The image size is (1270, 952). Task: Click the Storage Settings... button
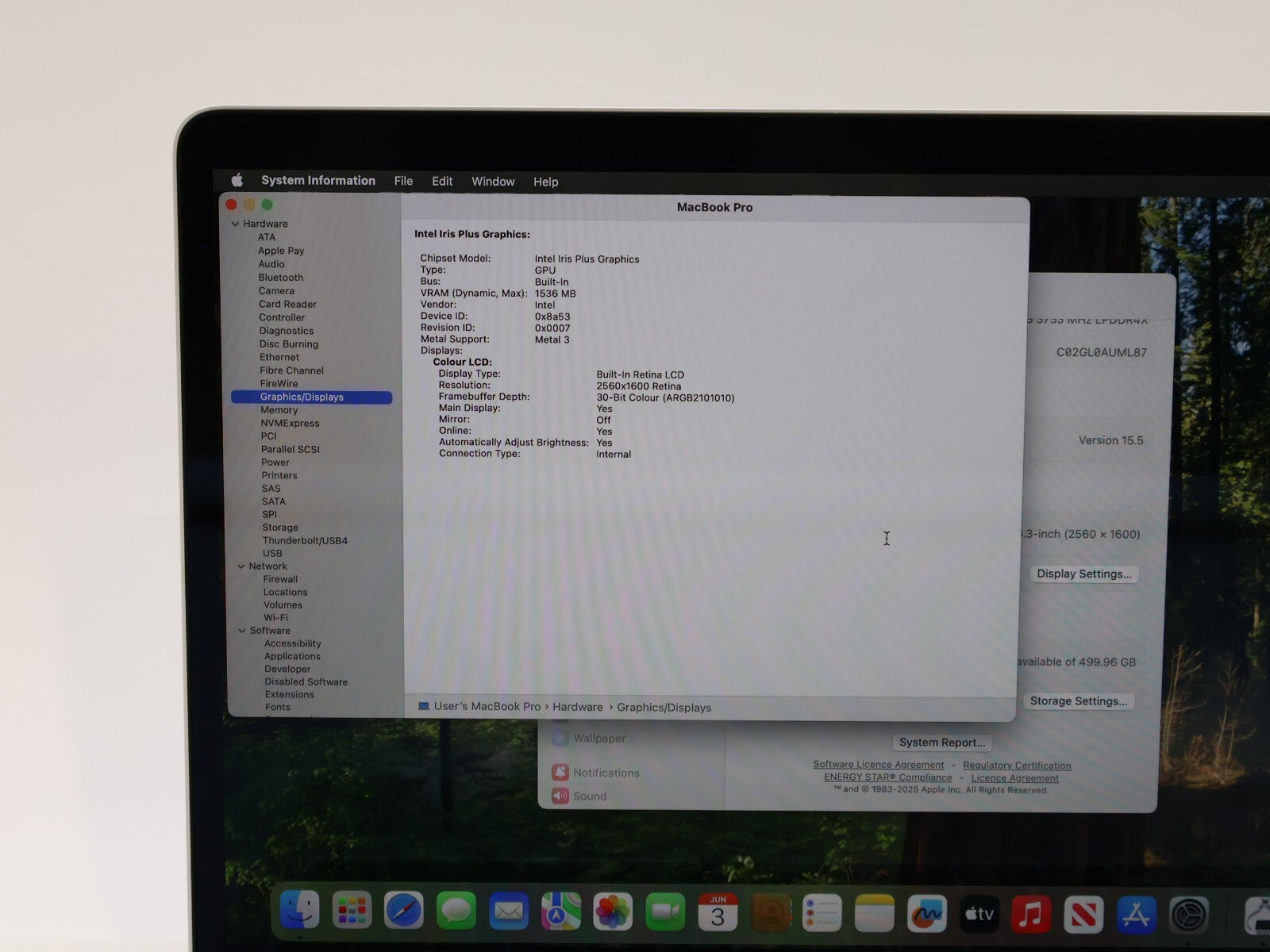tap(1078, 701)
